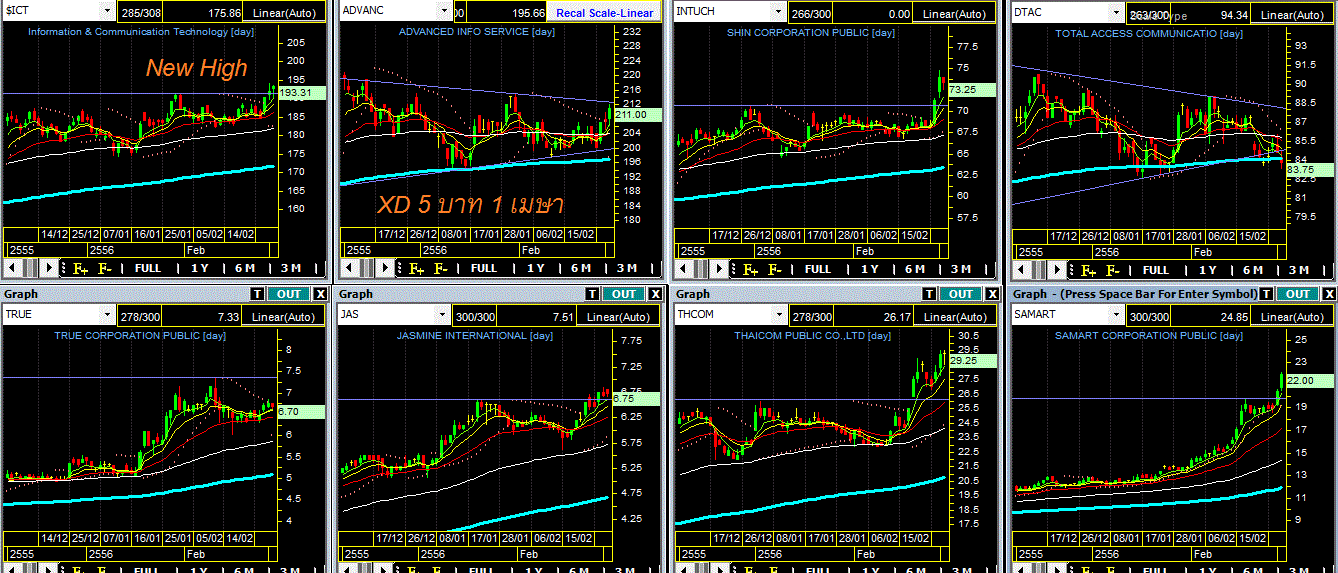Select 6M range on DTAC chart

1253,270
